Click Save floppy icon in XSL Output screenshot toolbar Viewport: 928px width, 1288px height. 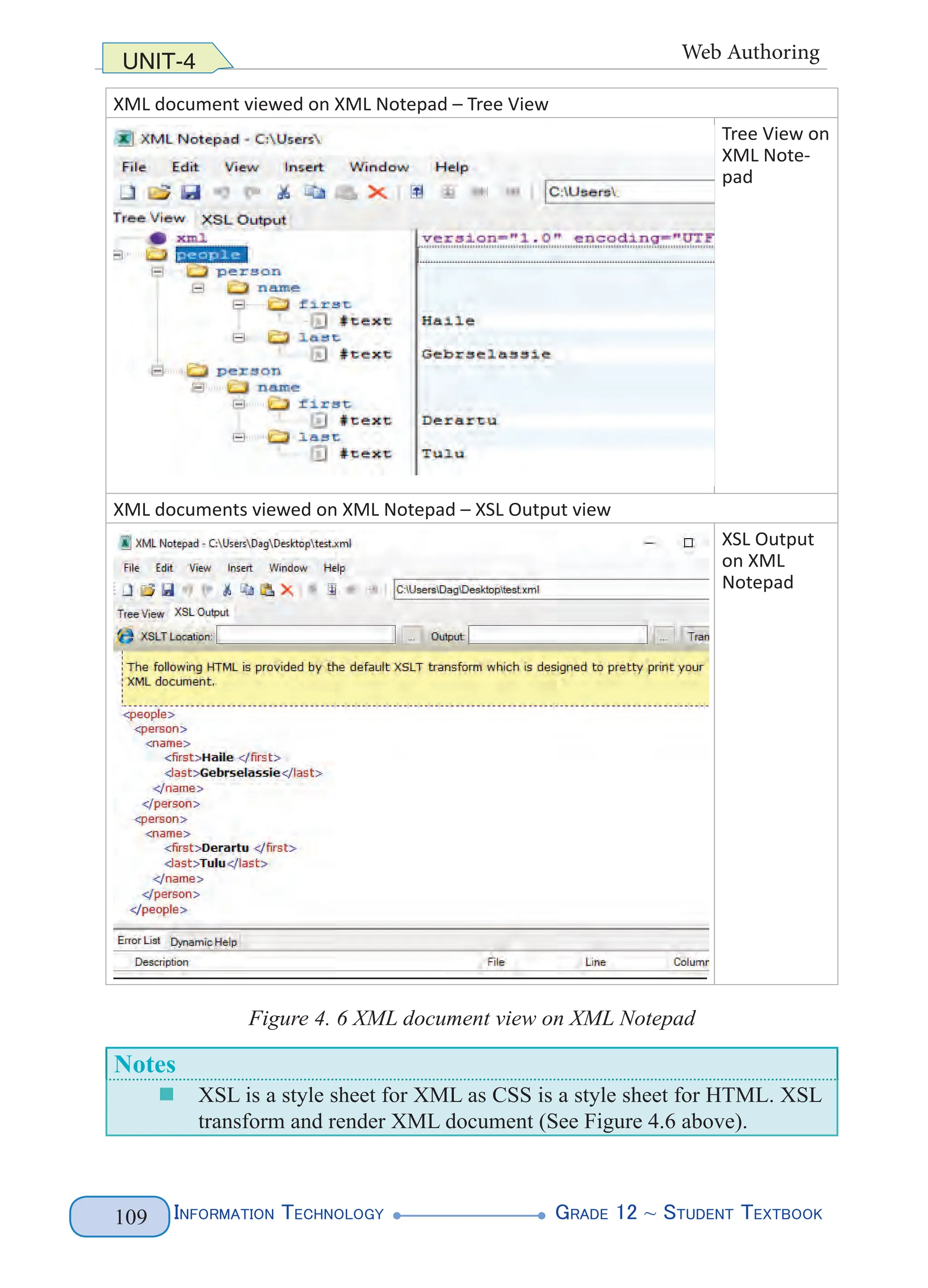[x=168, y=590]
